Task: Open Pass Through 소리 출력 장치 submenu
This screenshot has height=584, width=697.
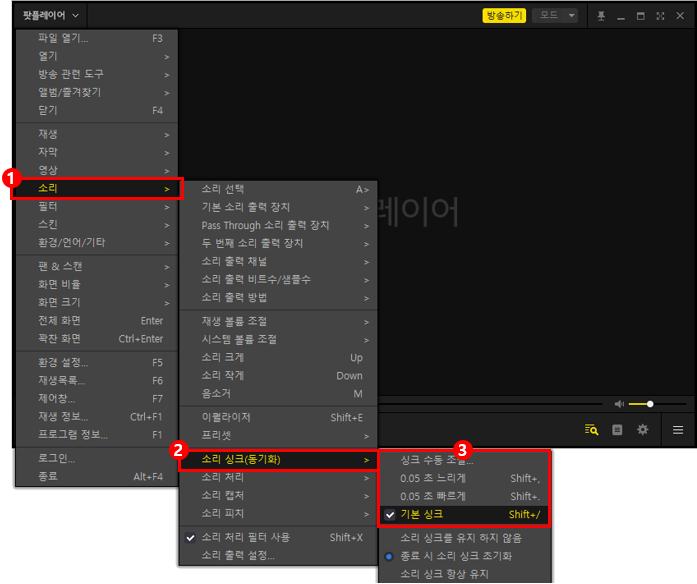Action: click(278, 226)
